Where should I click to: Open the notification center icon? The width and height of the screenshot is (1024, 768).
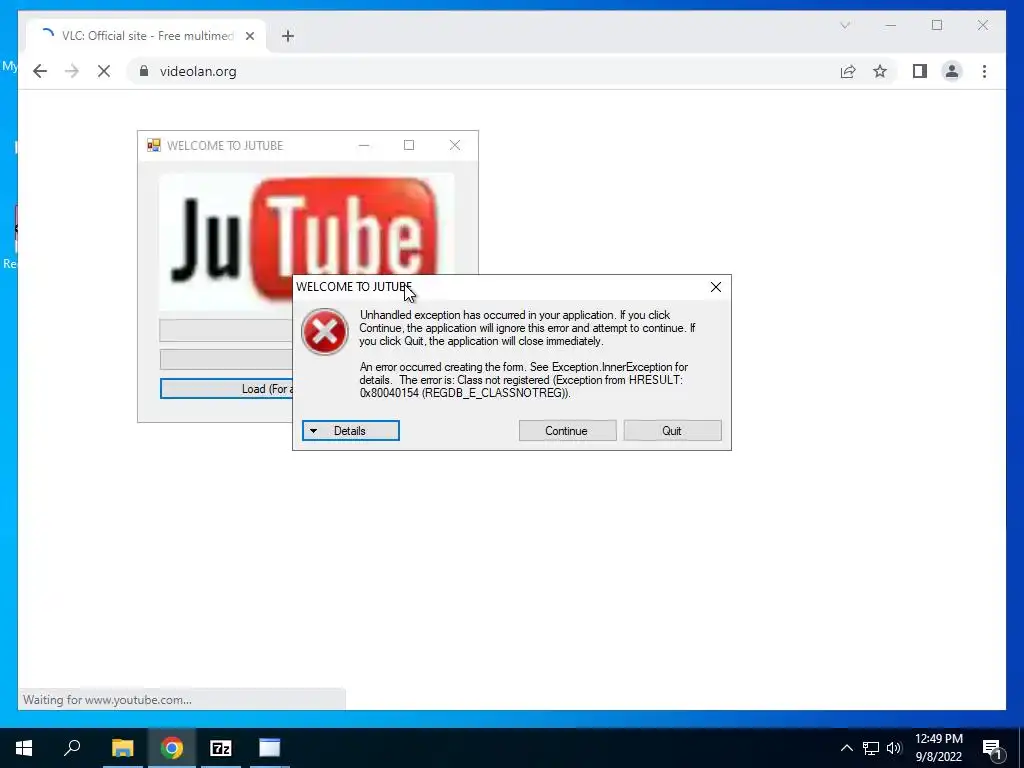(993, 748)
